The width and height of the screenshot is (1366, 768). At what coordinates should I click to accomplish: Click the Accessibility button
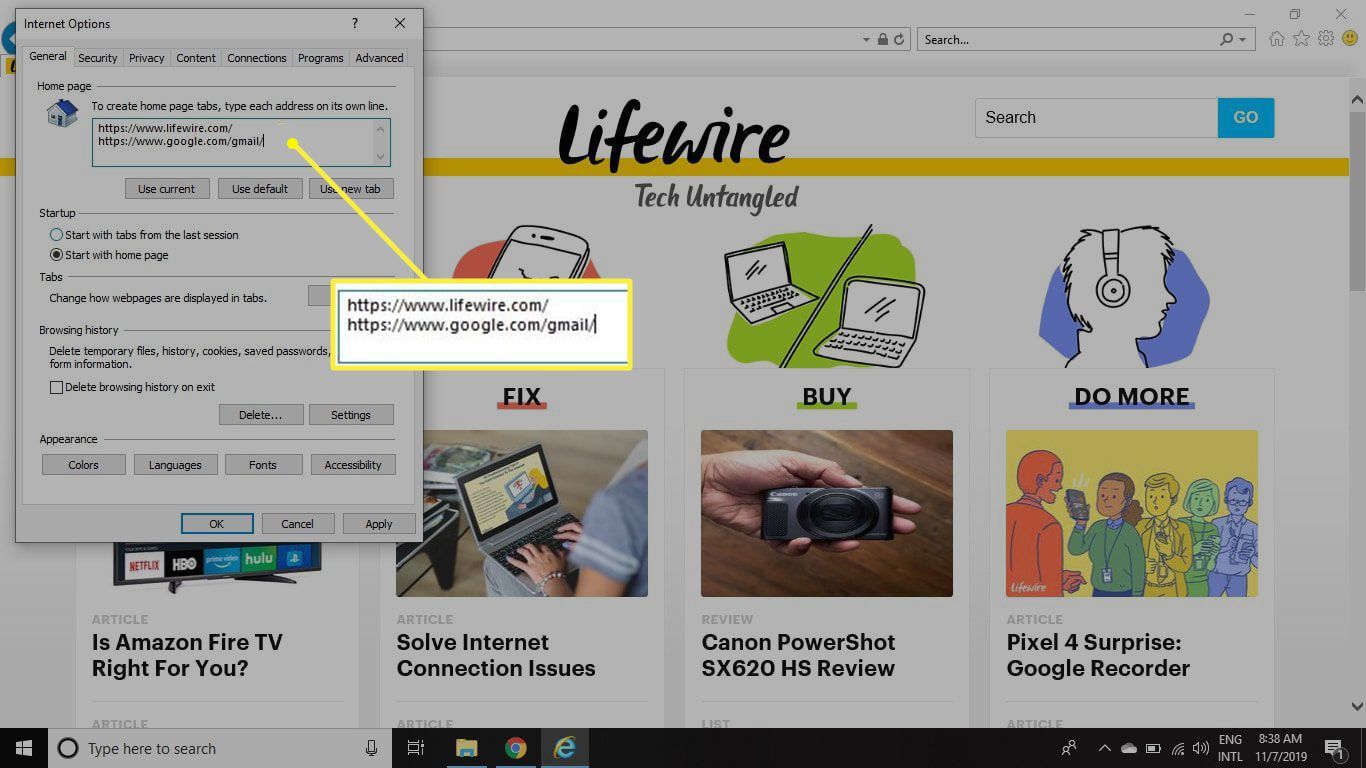click(x=353, y=465)
